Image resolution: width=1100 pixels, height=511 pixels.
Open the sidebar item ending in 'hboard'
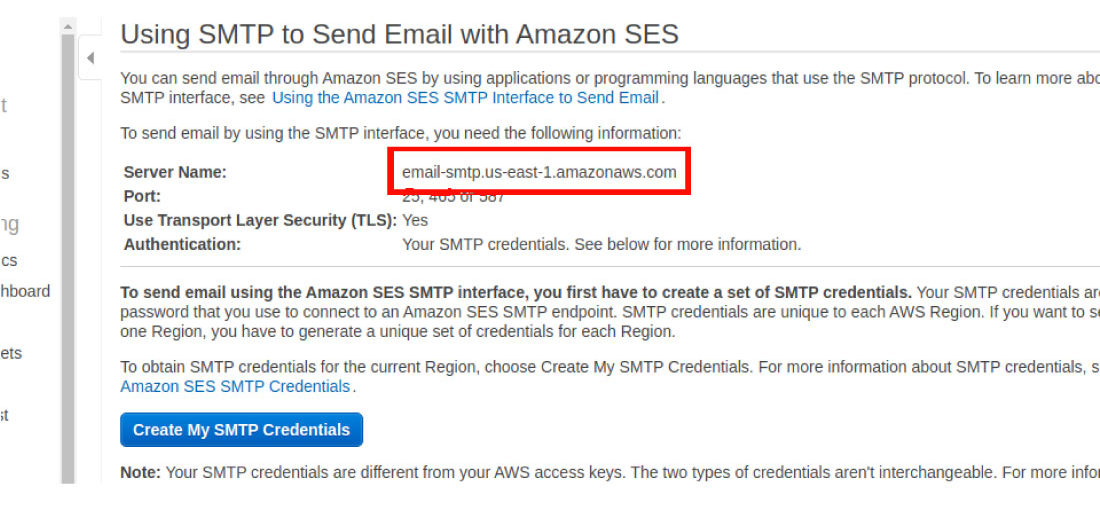pos(25,291)
